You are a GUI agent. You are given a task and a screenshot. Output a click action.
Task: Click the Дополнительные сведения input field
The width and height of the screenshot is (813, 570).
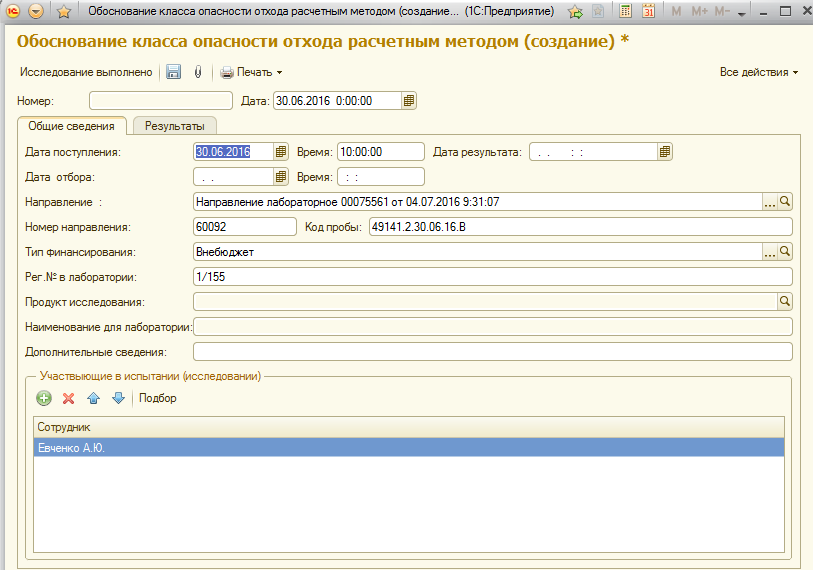pos(492,352)
